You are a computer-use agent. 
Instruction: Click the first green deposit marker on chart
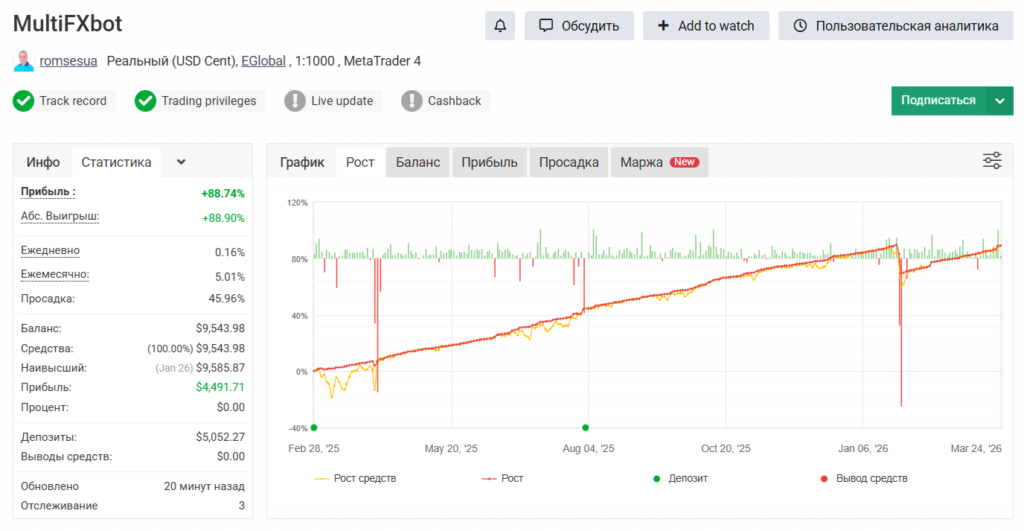[x=314, y=427]
